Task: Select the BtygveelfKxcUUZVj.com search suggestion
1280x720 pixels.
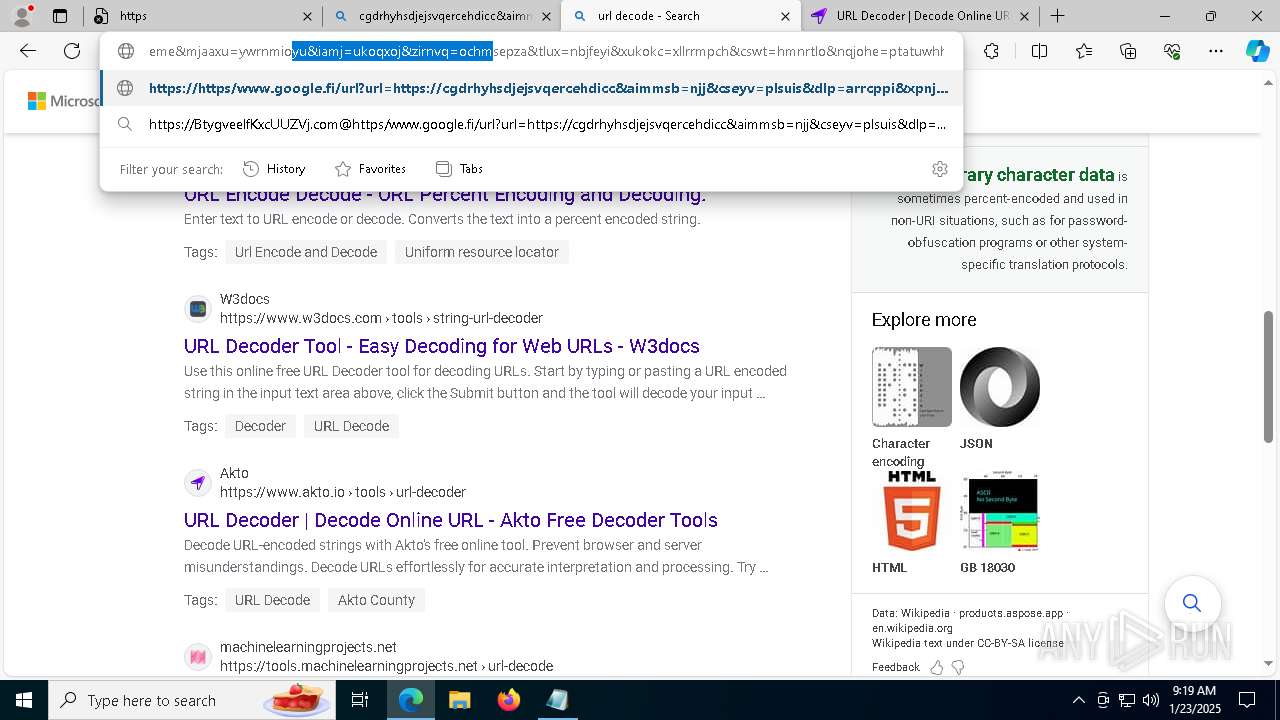Action: click(x=531, y=124)
